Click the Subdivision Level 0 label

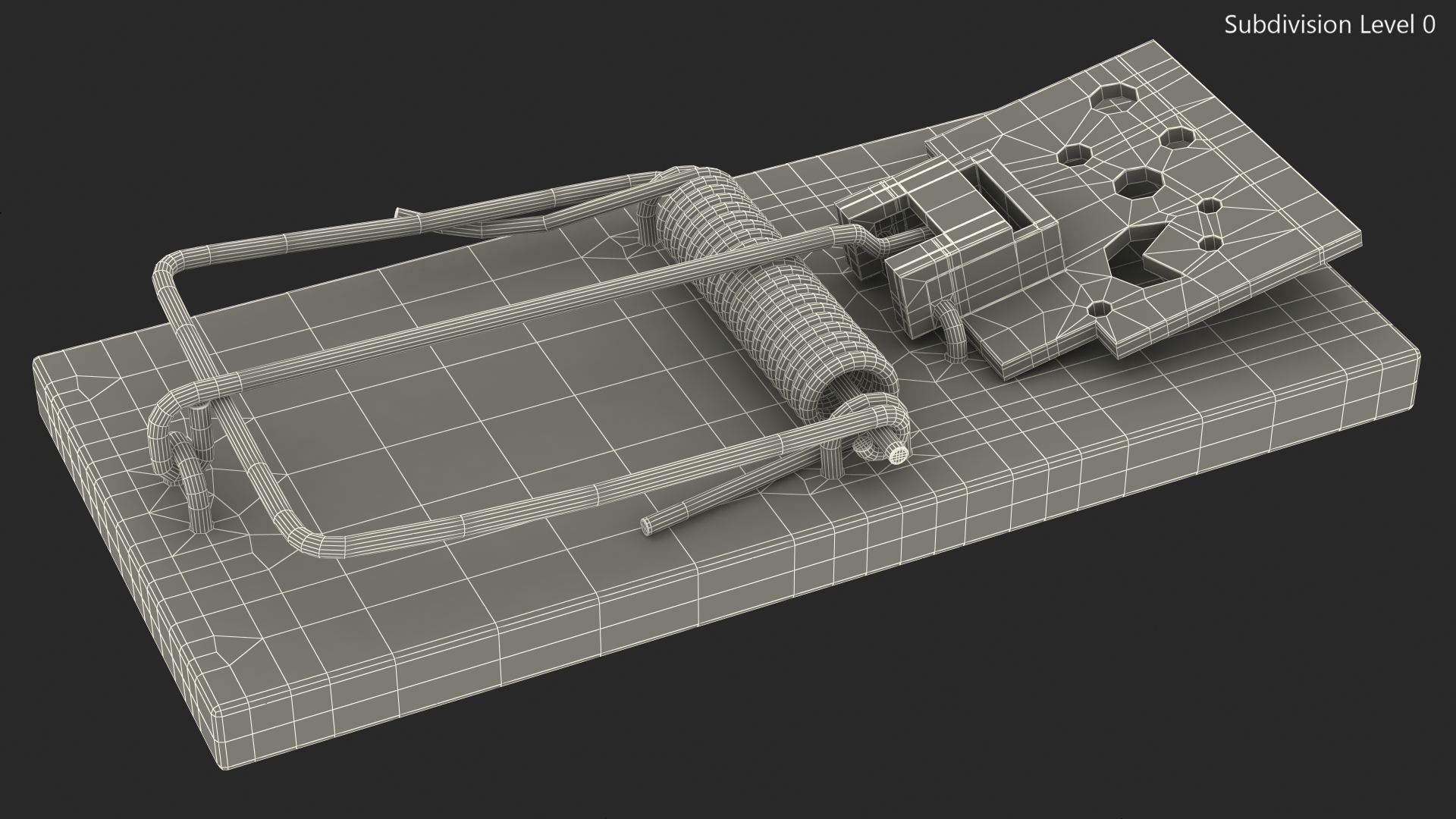coord(1329,25)
